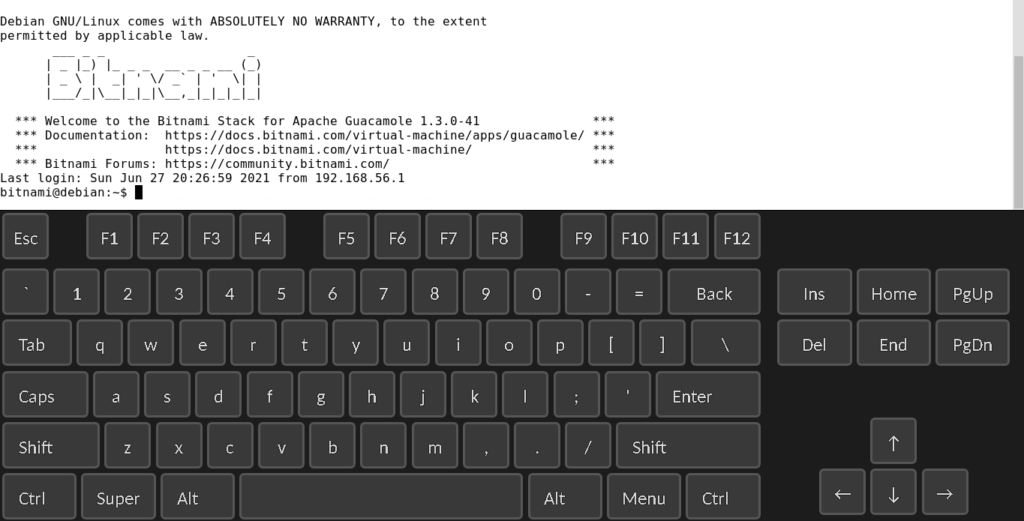Screen dimensions: 1024x521
Task: Tap the number 9 key
Action: (486, 292)
